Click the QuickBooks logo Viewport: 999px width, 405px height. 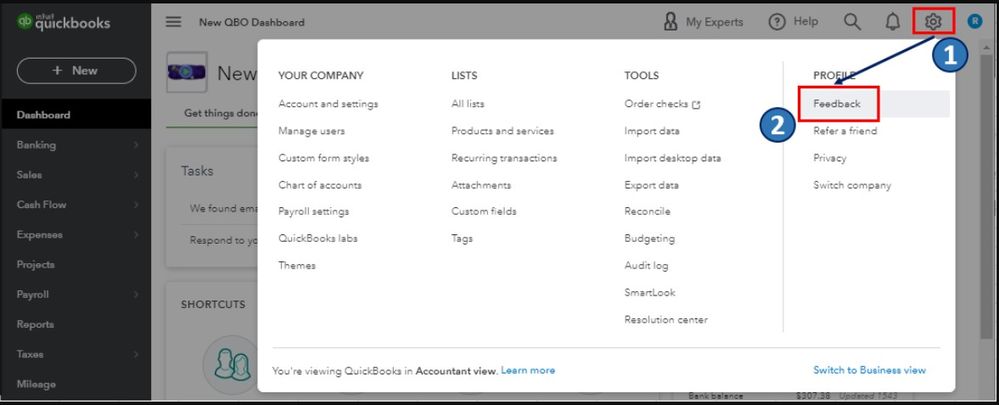tap(64, 23)
